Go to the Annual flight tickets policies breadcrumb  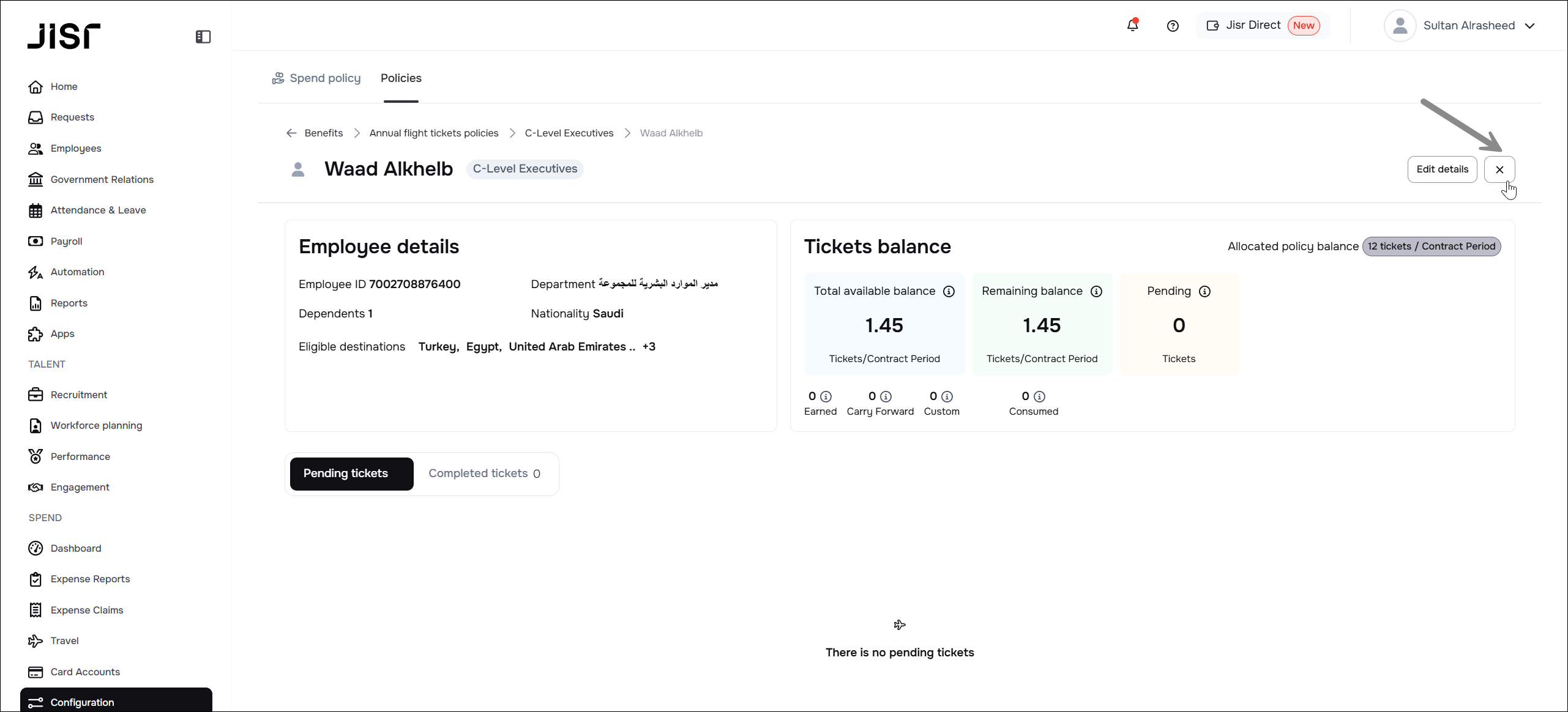[x=433, y=133]
